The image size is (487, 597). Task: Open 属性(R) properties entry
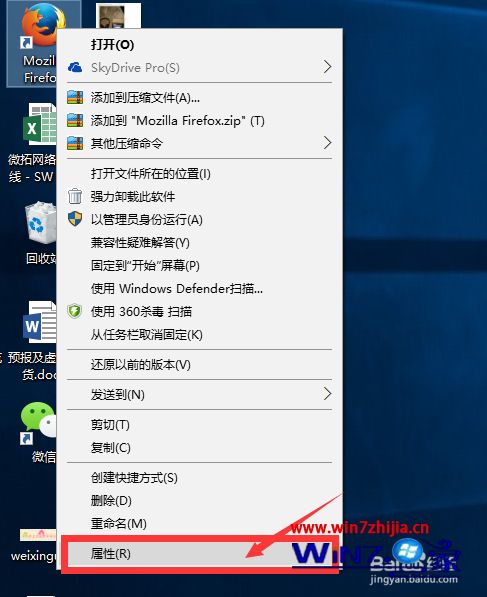[200, 554]
